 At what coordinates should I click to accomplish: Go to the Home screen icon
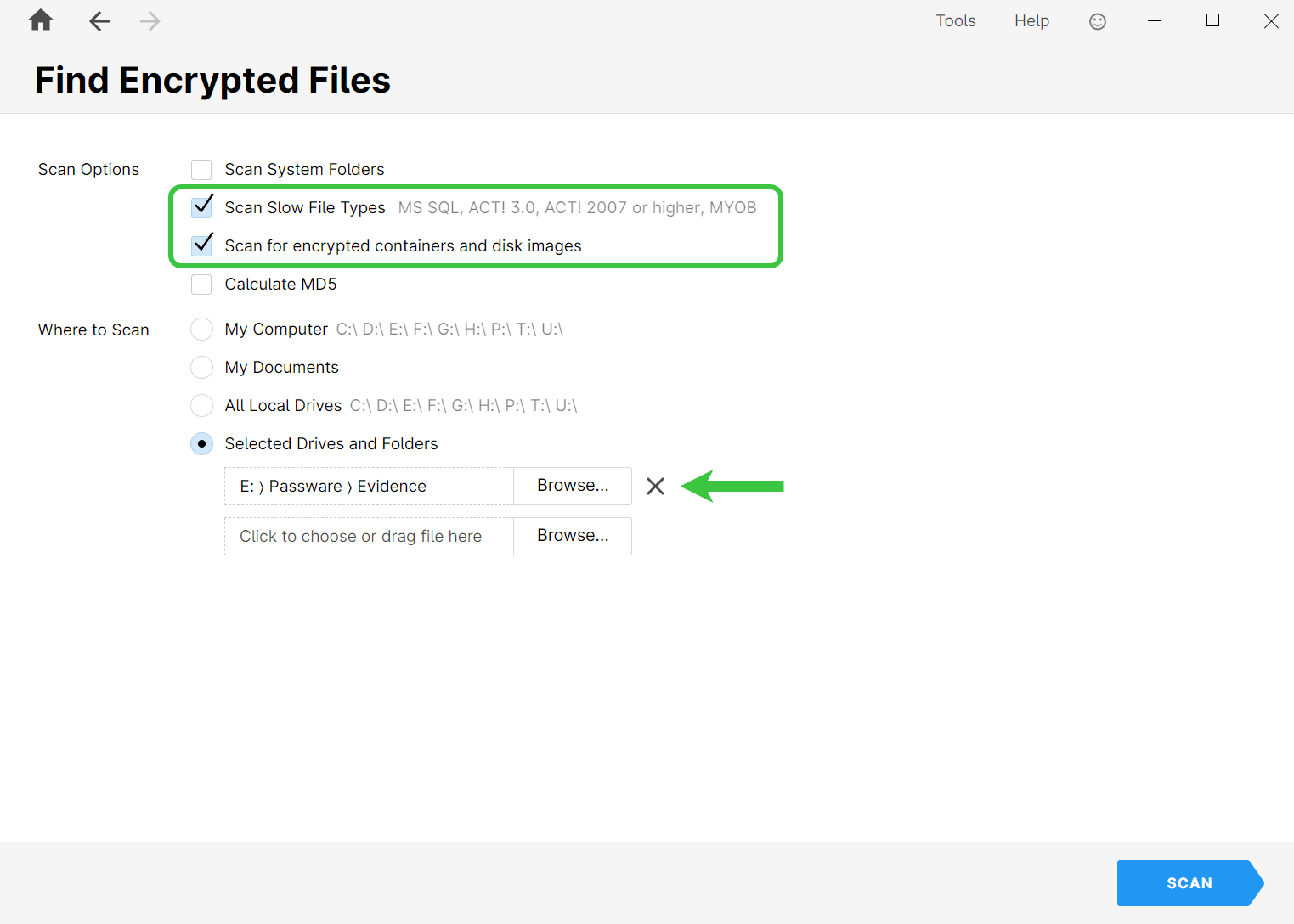[41, 20]
